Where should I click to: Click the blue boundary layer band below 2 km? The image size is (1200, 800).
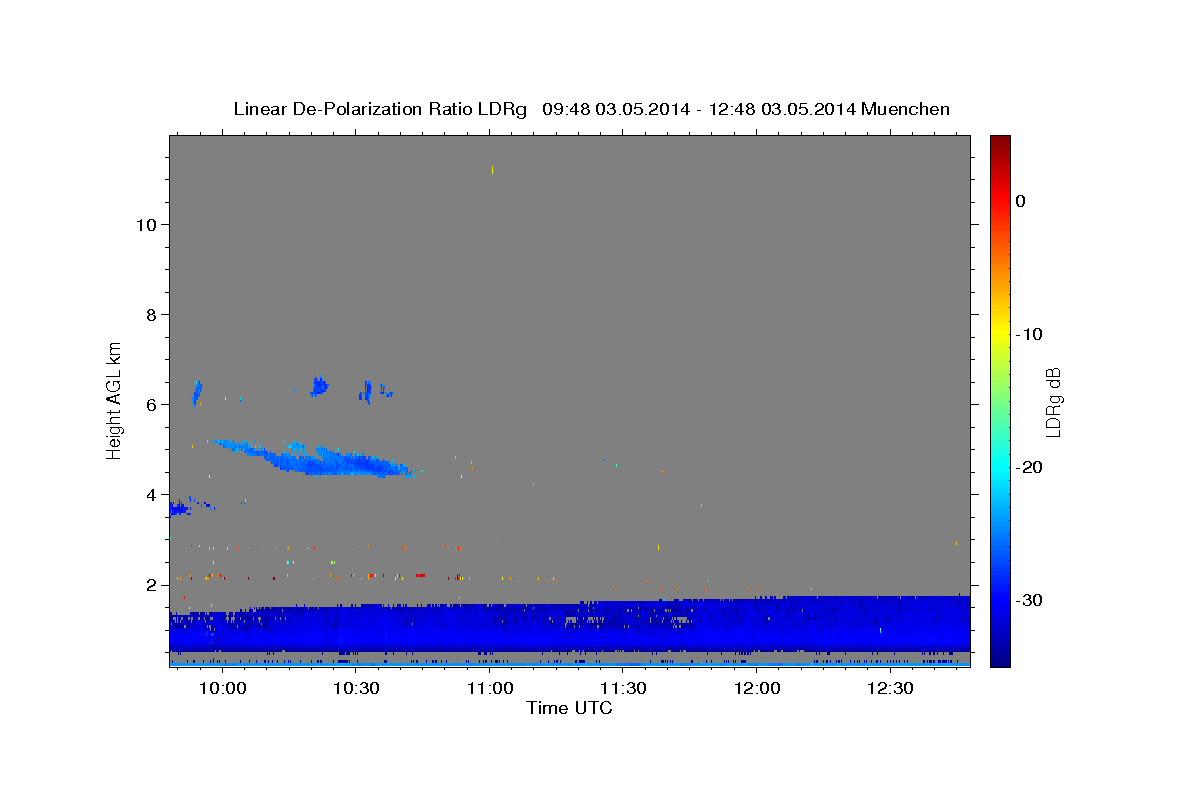coord(570,625)
